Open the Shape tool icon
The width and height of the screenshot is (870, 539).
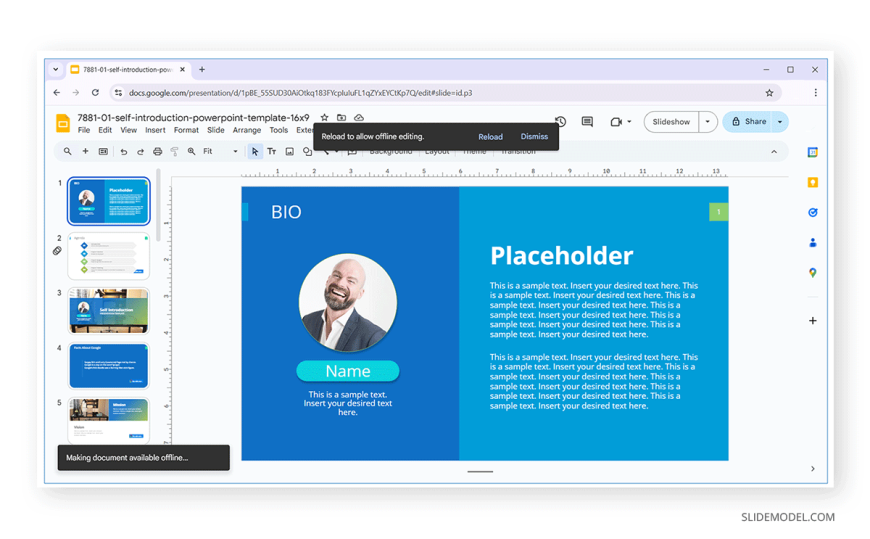coord(307,152)
